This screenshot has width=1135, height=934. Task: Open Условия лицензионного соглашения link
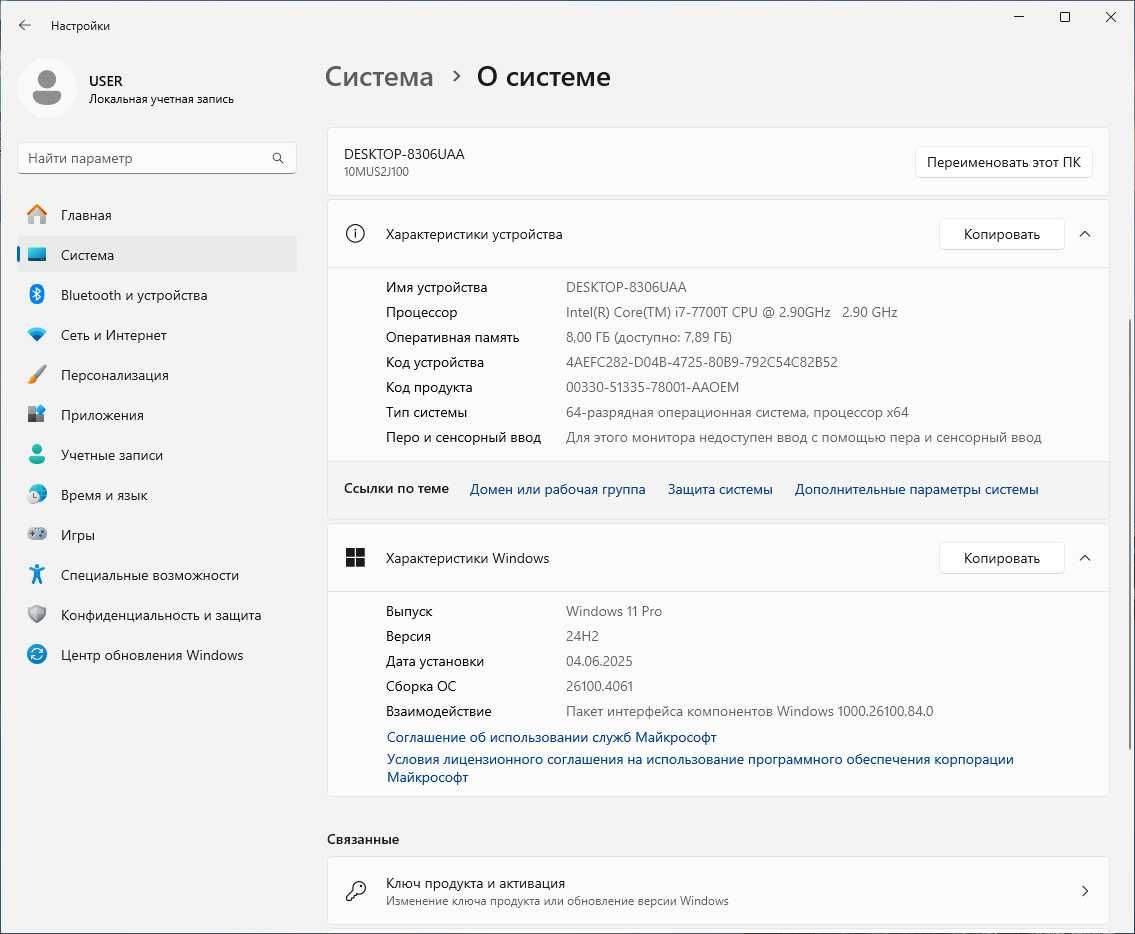tap(700, 768)
